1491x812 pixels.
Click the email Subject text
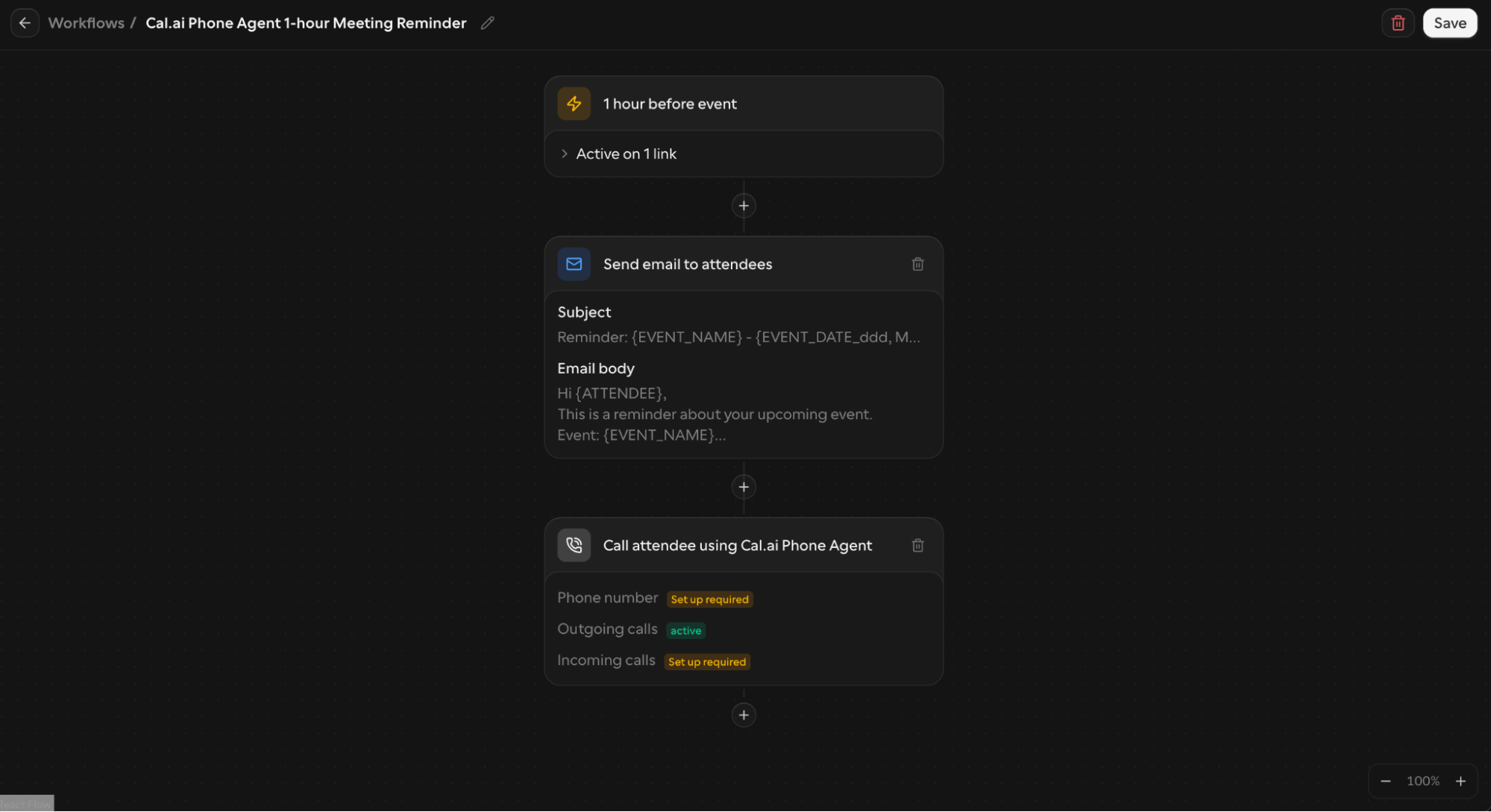pyautogui.click(x=738, y=338)
